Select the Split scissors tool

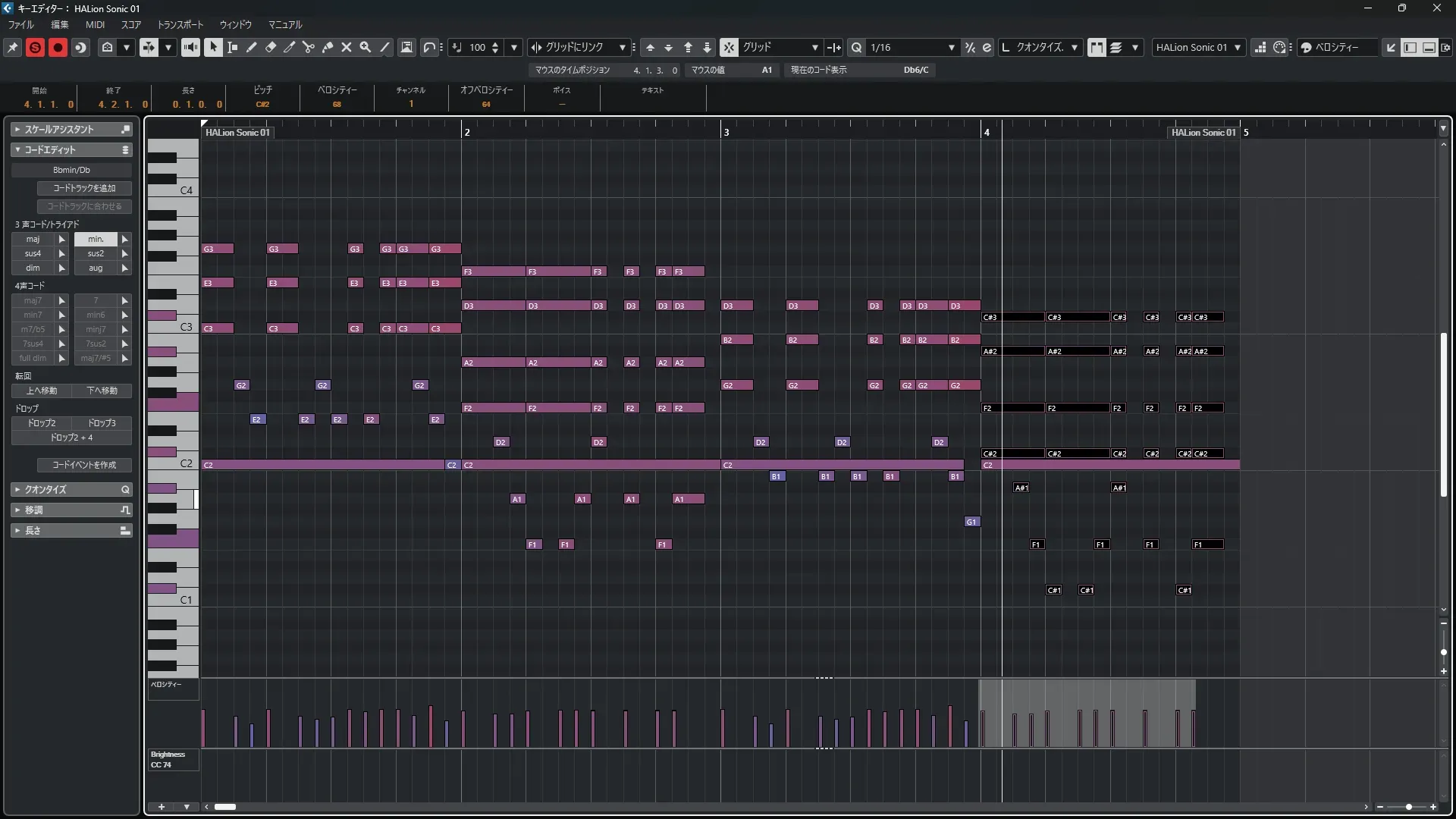click(309, 47)
